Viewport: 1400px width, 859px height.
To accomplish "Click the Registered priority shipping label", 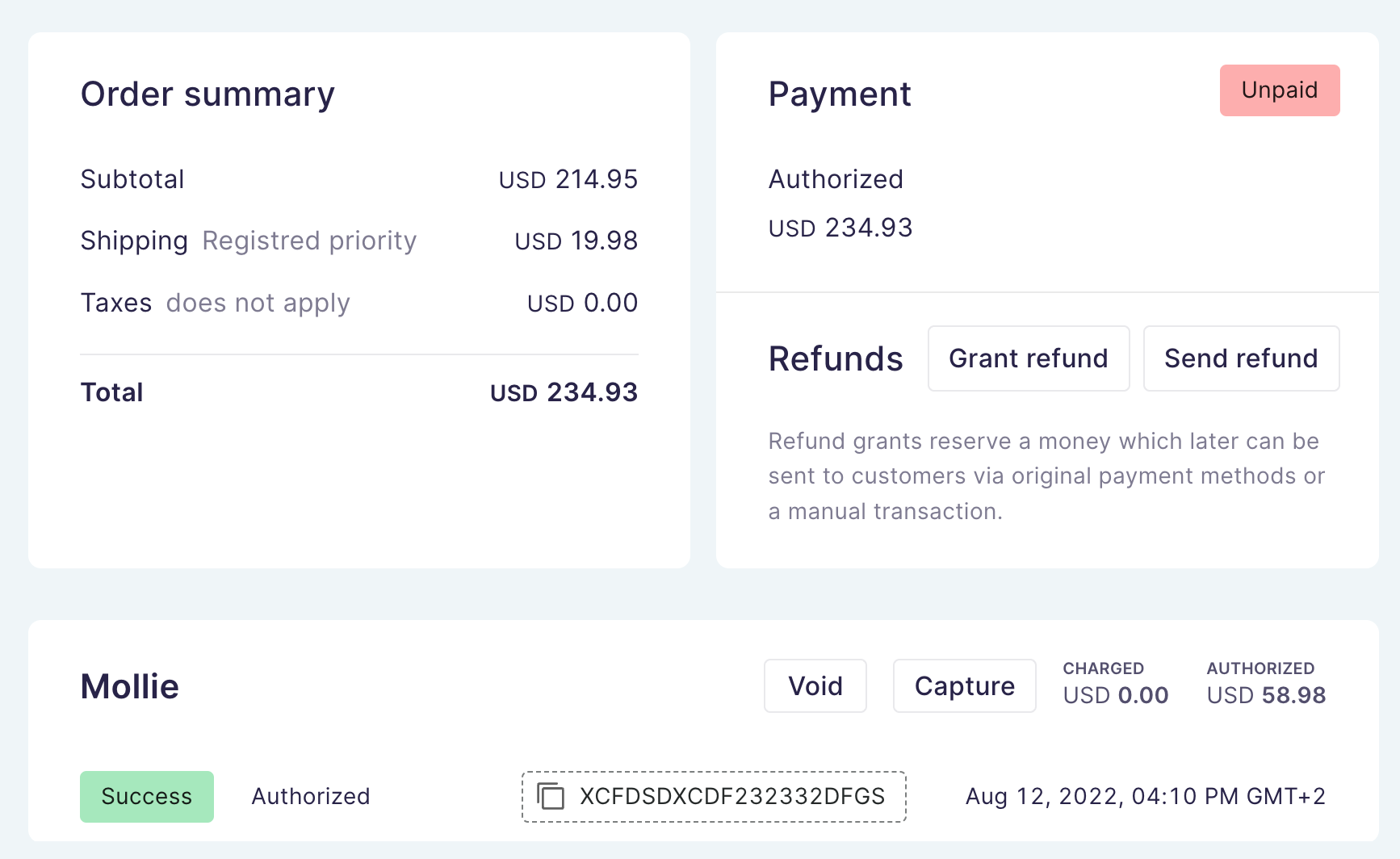I will 309,240.
